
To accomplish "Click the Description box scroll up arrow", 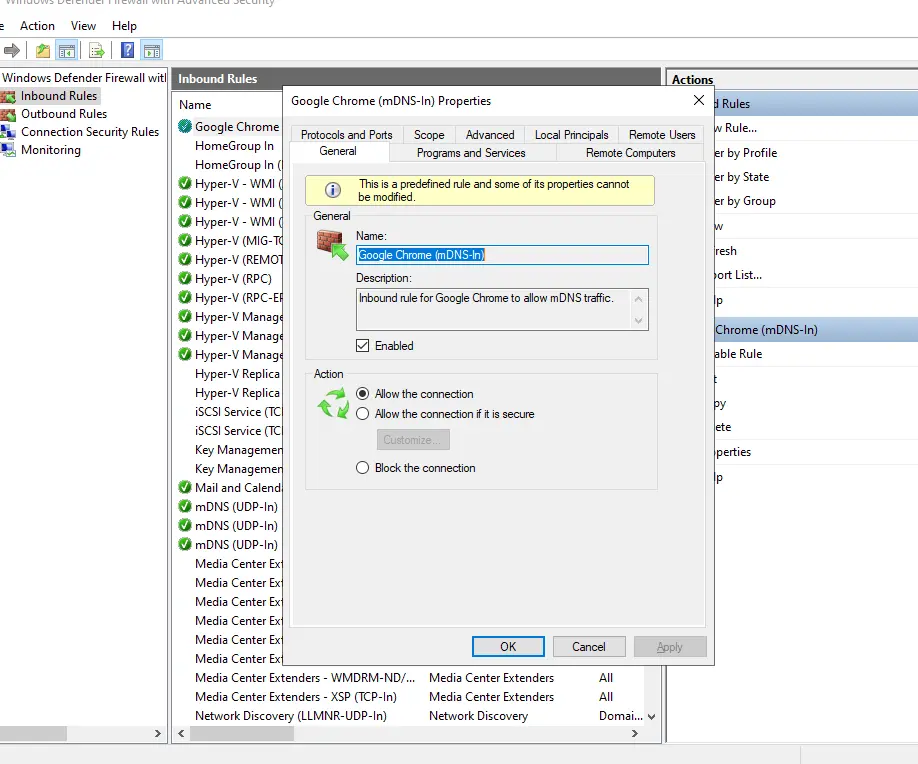I will pyautogui.click(x=638, y=299).
